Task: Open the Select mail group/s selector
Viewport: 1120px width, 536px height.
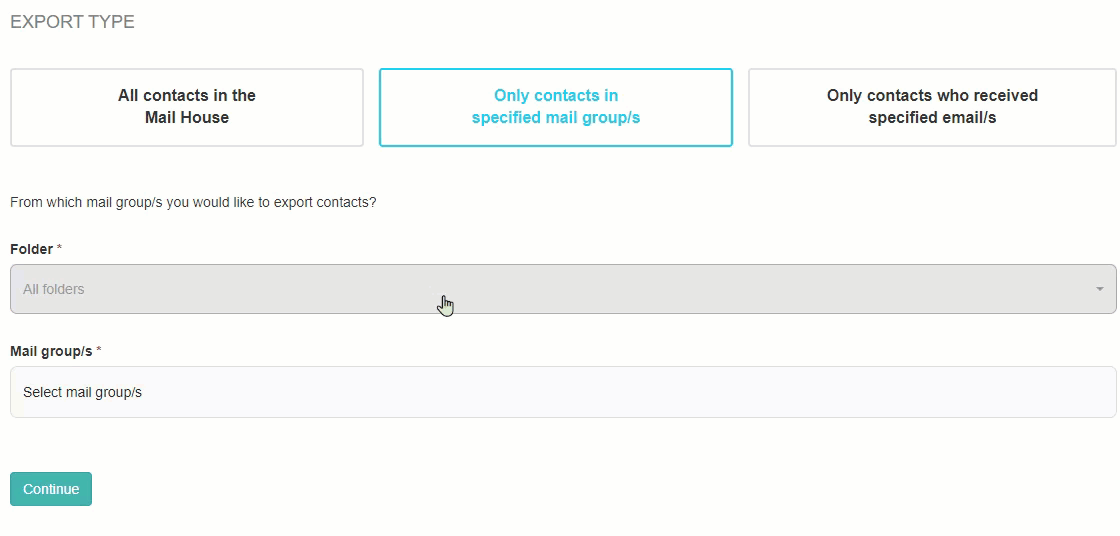Action: coord(563,392)
